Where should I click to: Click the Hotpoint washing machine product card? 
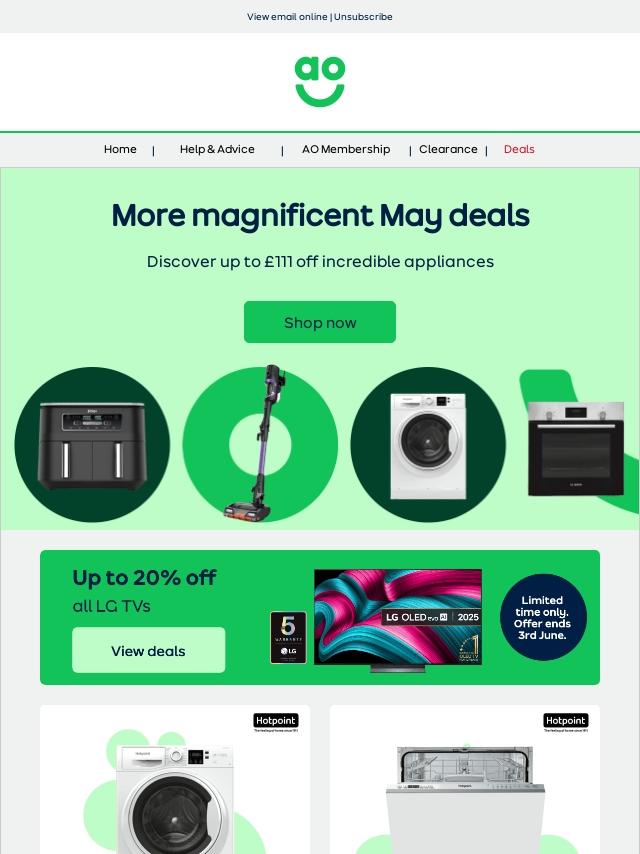175,779
